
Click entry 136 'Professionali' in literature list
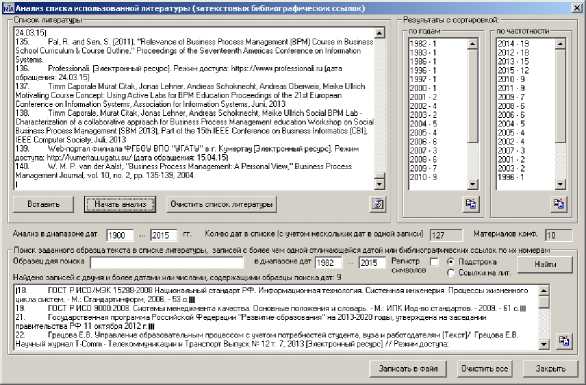[179, 73]
